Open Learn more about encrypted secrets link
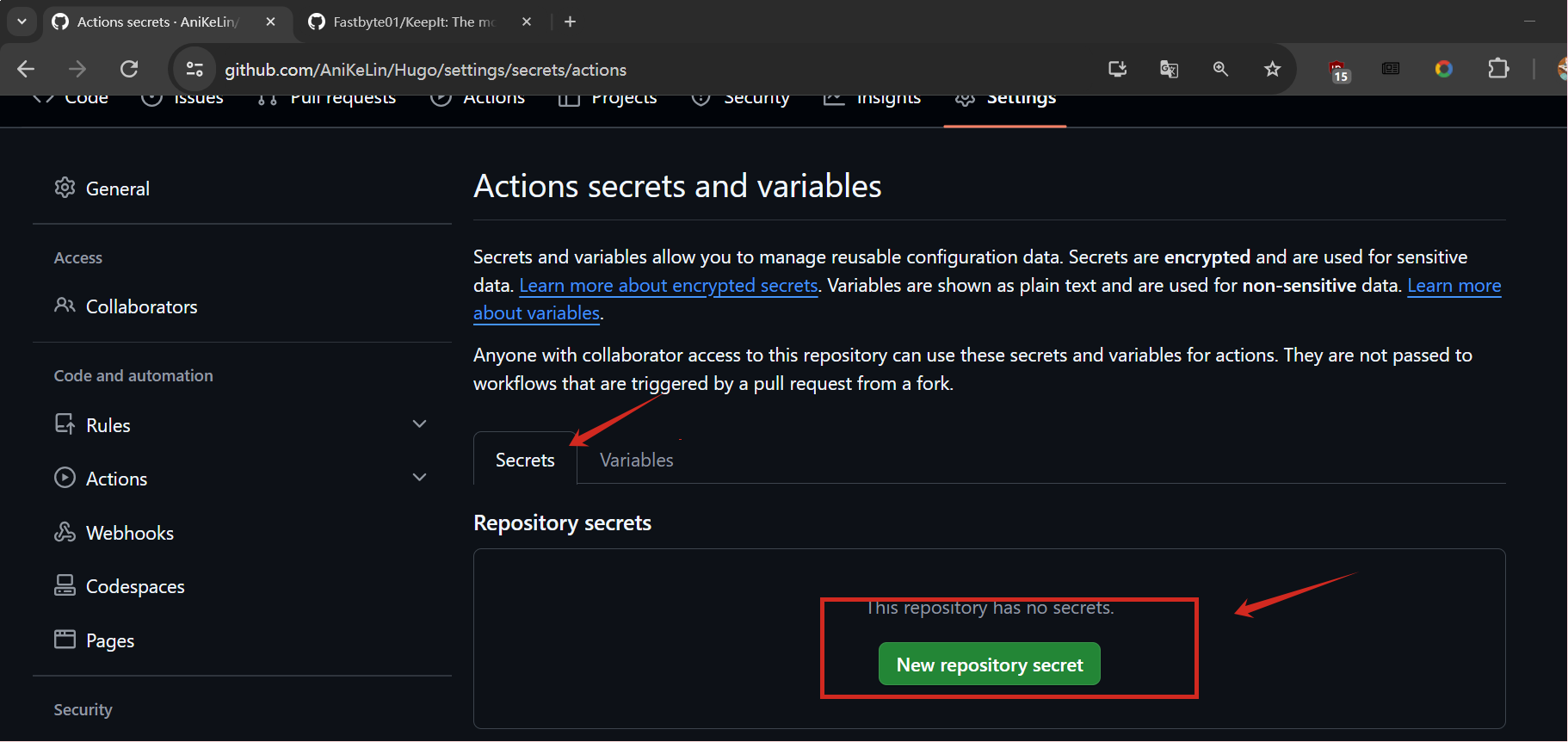The image size is (1568, 742). 669,285
